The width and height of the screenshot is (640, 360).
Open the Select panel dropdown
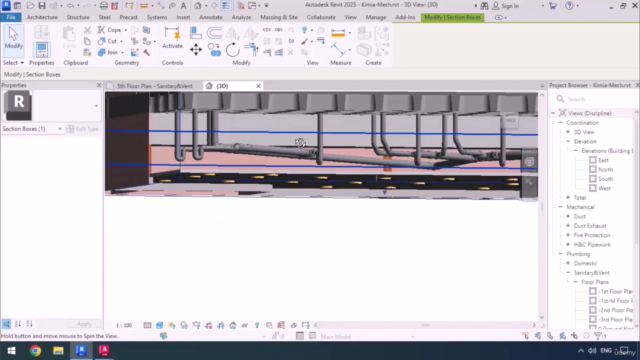pos(13,63)
